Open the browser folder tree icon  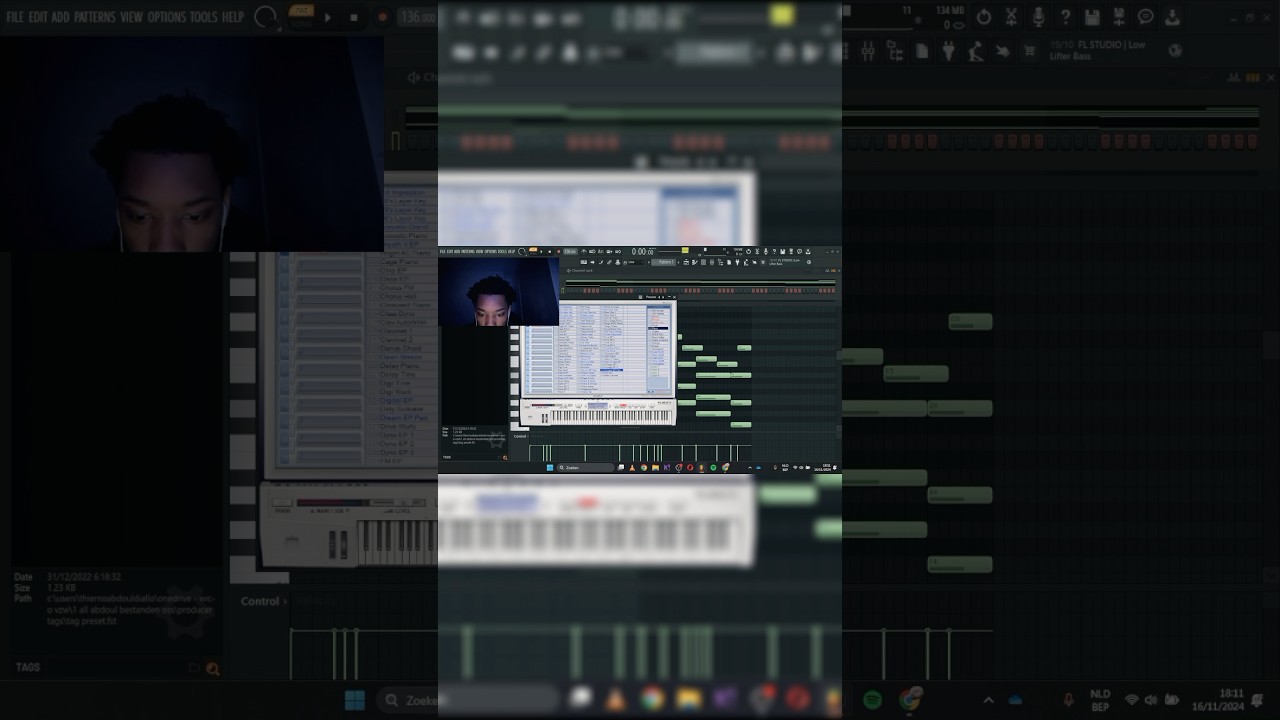pyautogui.click(x=894, y=51)
